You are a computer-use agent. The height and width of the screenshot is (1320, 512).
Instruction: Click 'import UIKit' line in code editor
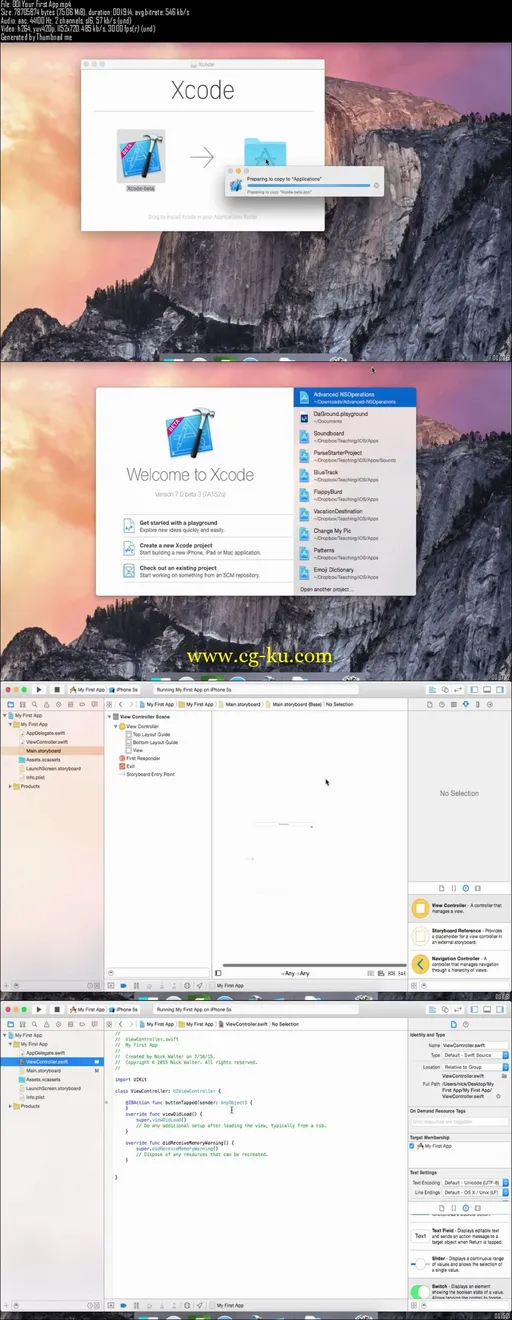coord(129,1079)
